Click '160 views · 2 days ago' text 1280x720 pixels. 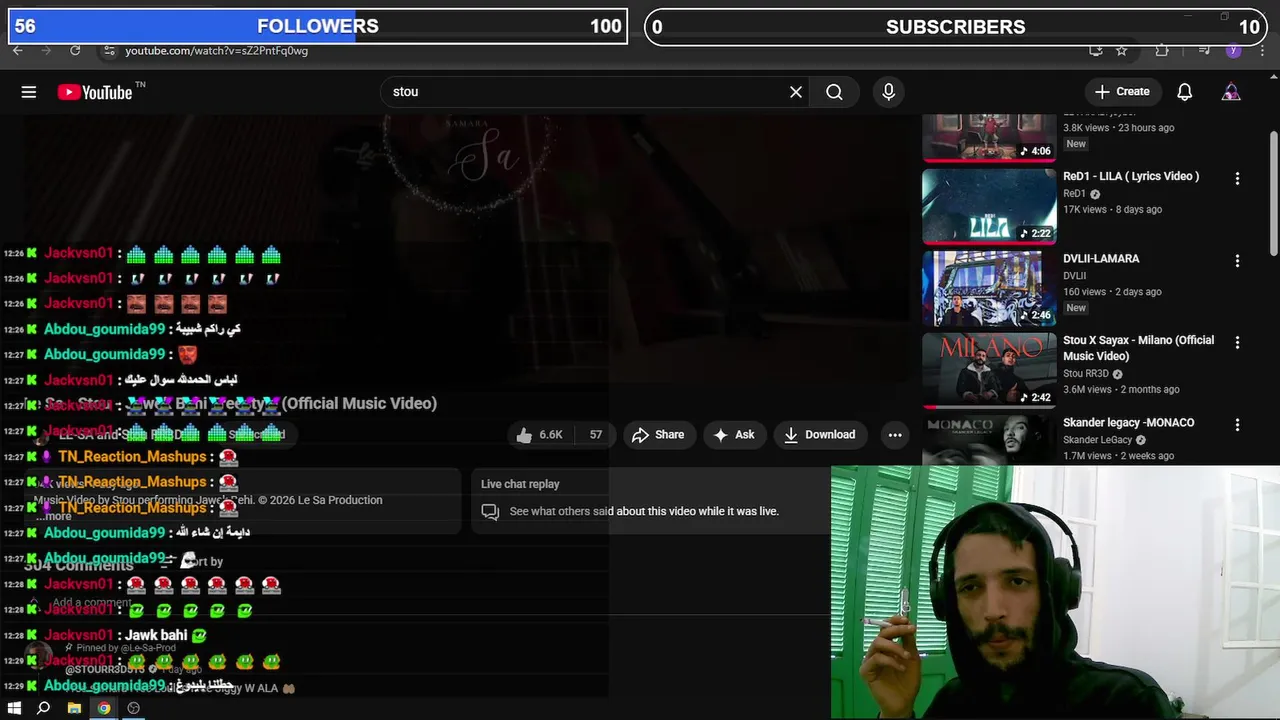click(1112, 292)
